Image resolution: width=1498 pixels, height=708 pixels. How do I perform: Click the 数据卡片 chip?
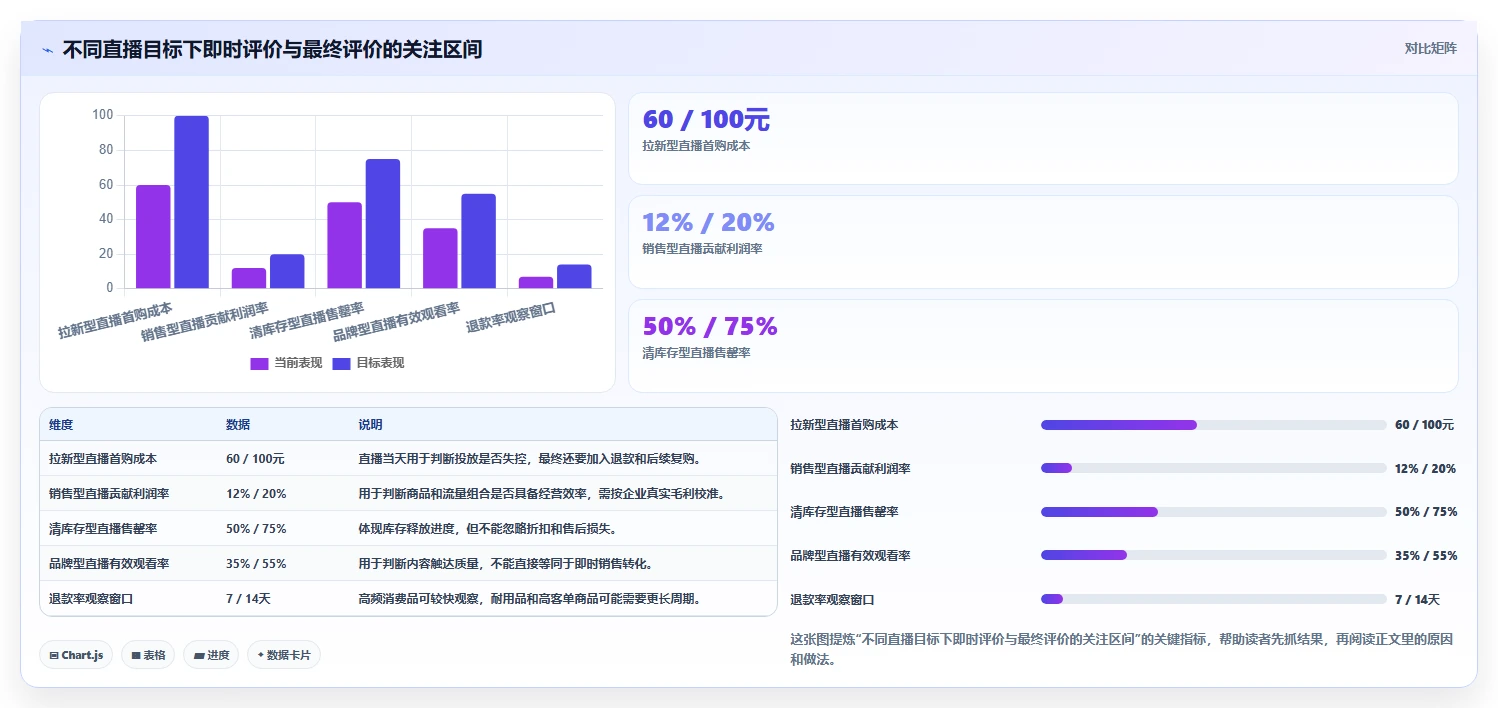tap(284, 655)
